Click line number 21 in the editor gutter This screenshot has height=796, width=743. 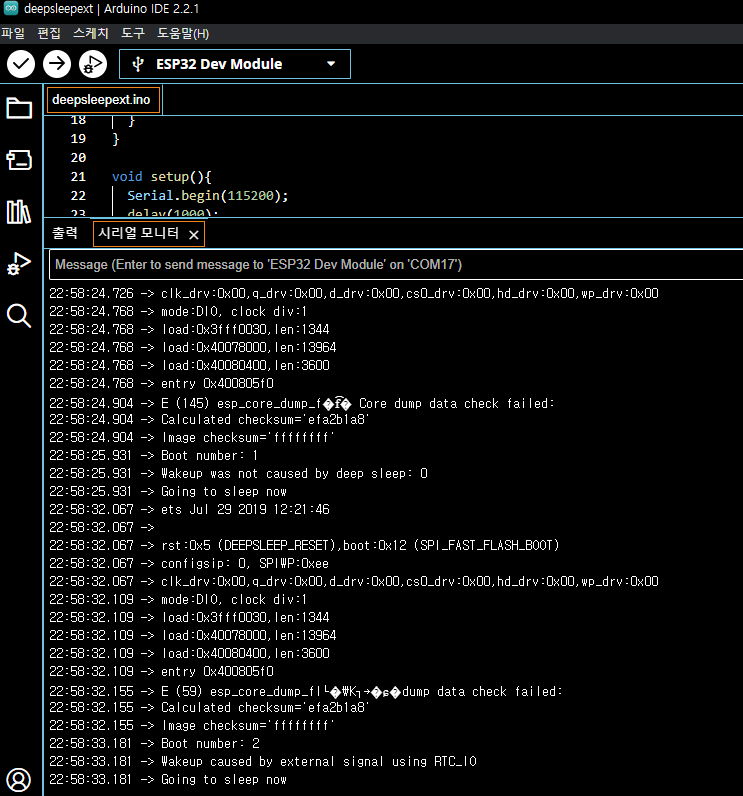click(x=78, y=177)
